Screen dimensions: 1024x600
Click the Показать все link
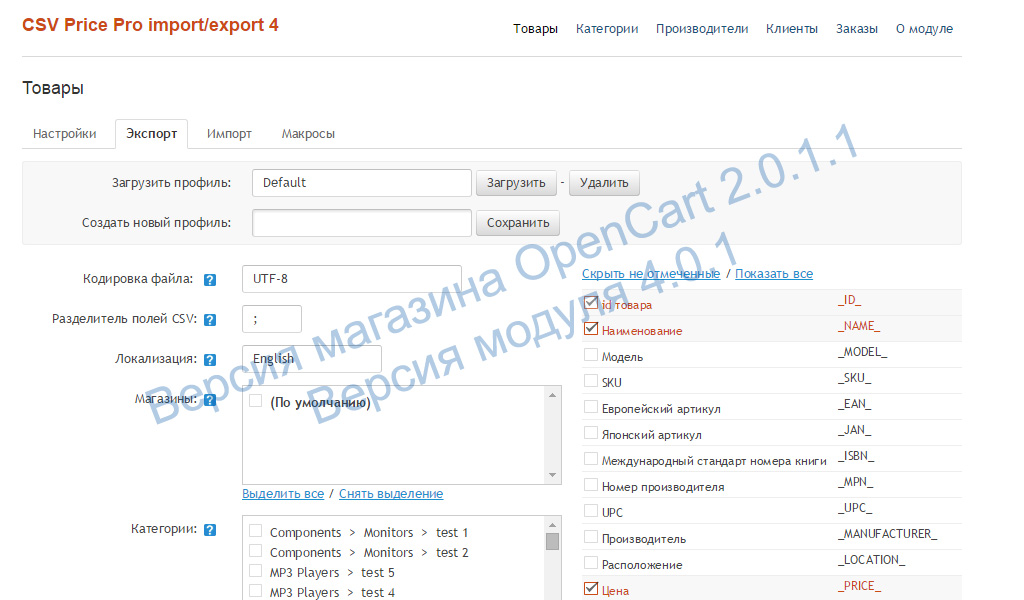774,274
